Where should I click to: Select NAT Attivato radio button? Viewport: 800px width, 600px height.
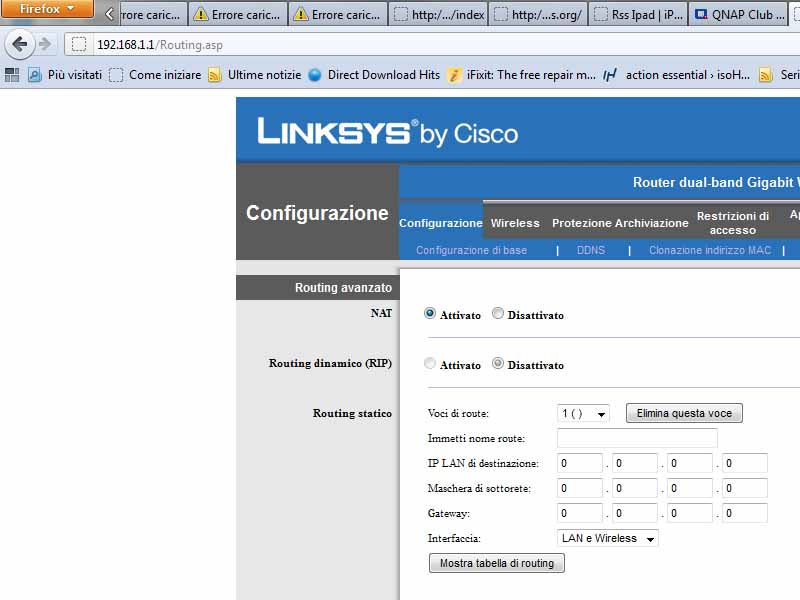coord(430,314)
